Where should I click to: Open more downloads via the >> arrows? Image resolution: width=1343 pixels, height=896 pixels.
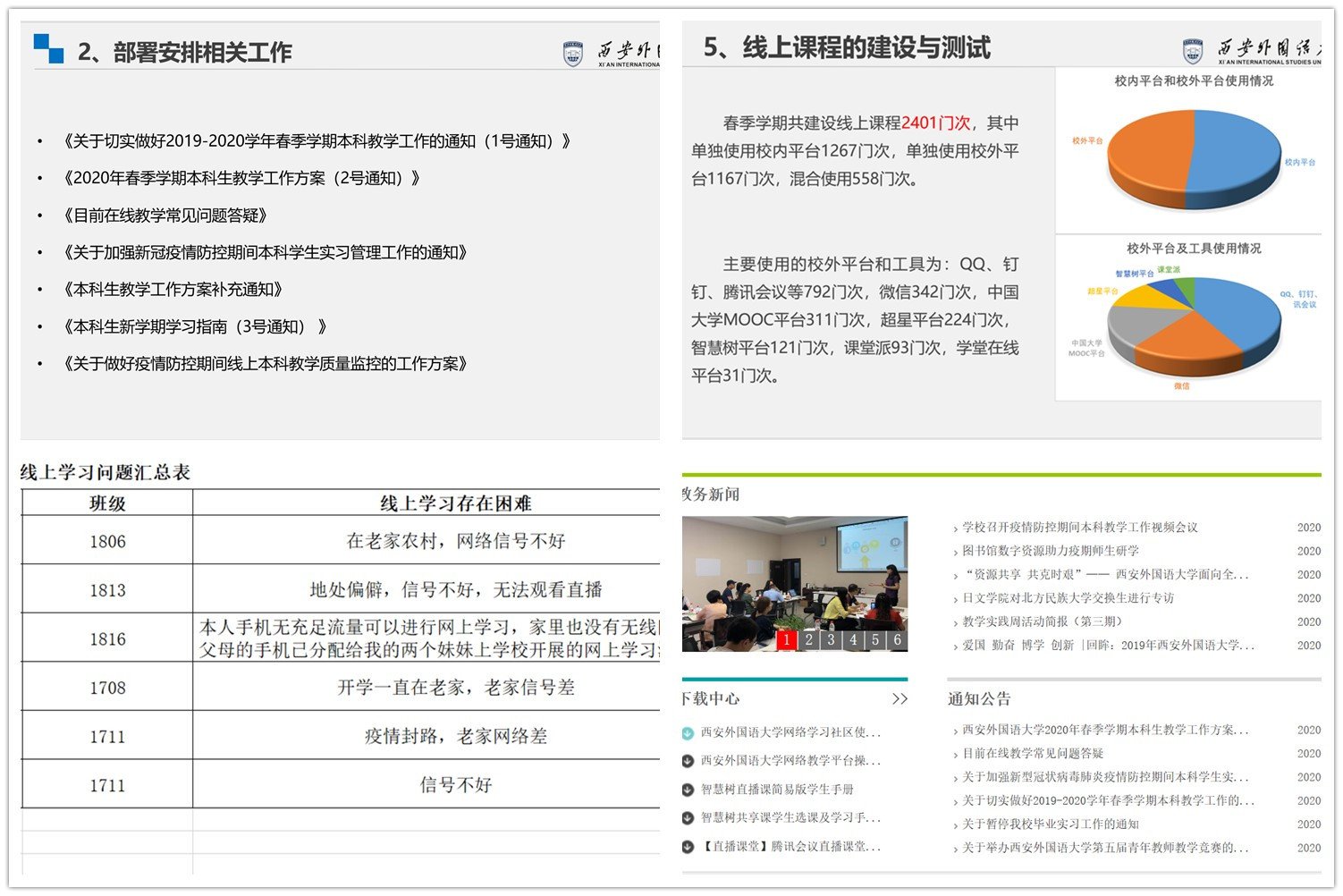pyautogui.click(x=900, y=698)
